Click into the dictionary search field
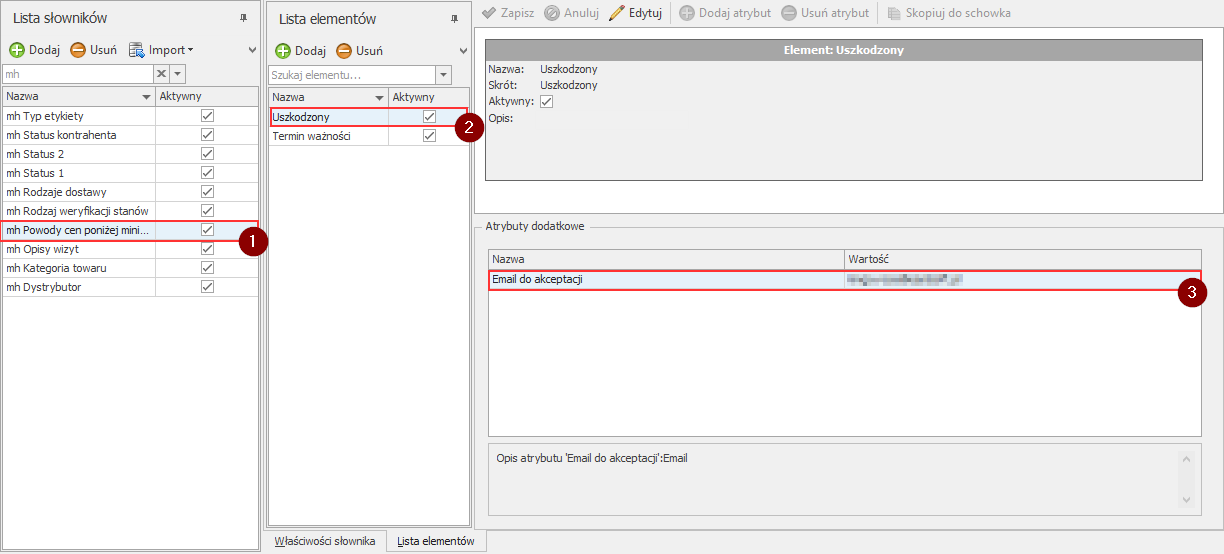This screenshot has width=1224, height=554. pyautogui.click(x=76, y=74)
